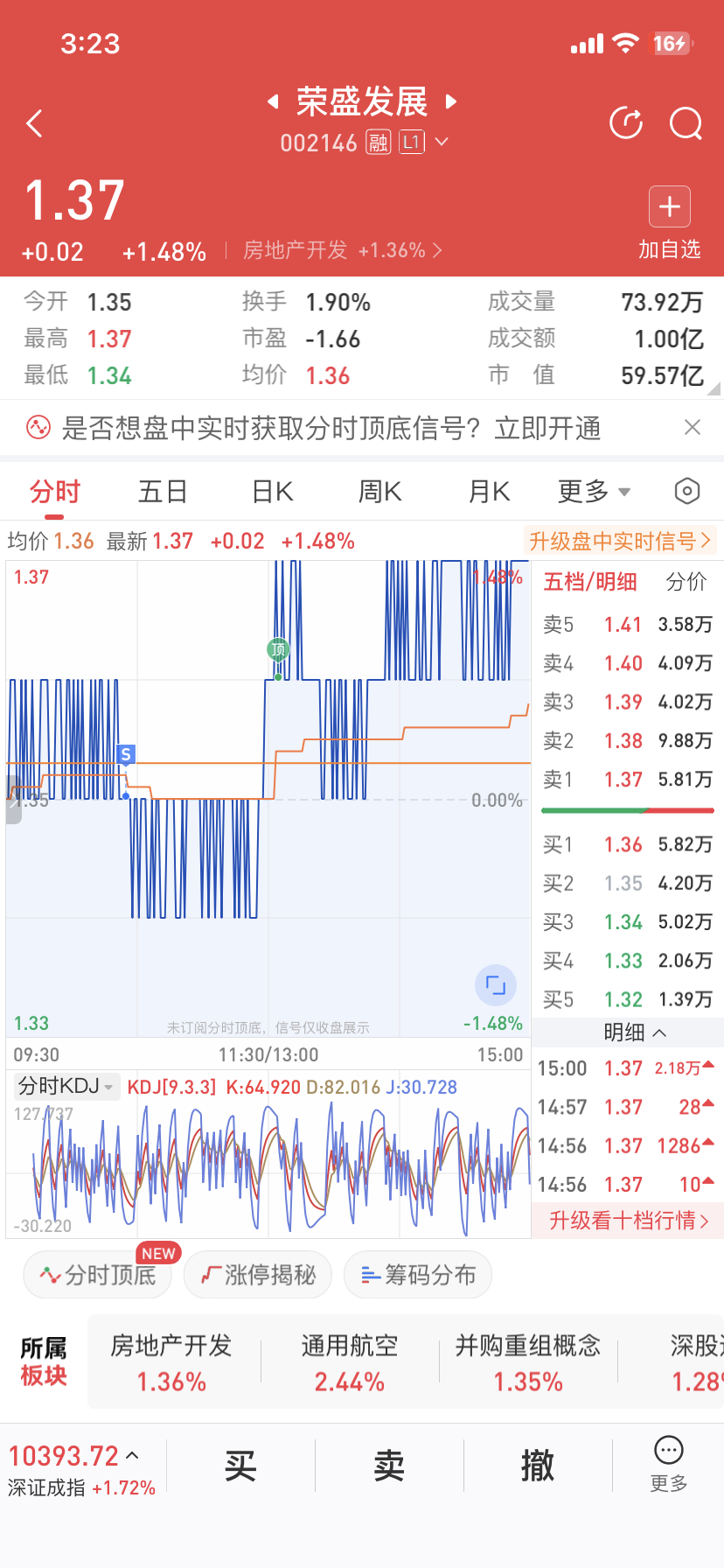Select the 买5 1.32 order row

pyautogui.click(x=628, y=999)
